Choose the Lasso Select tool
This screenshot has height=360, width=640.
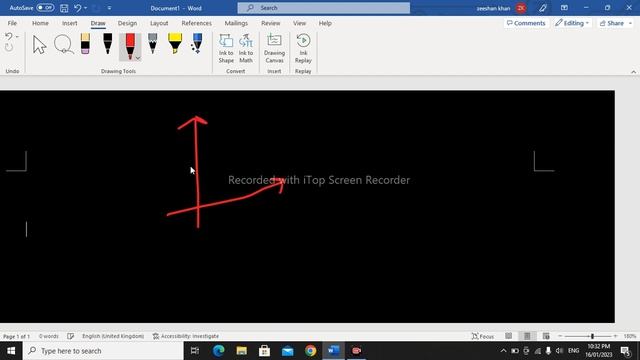[x=64, y=45]
